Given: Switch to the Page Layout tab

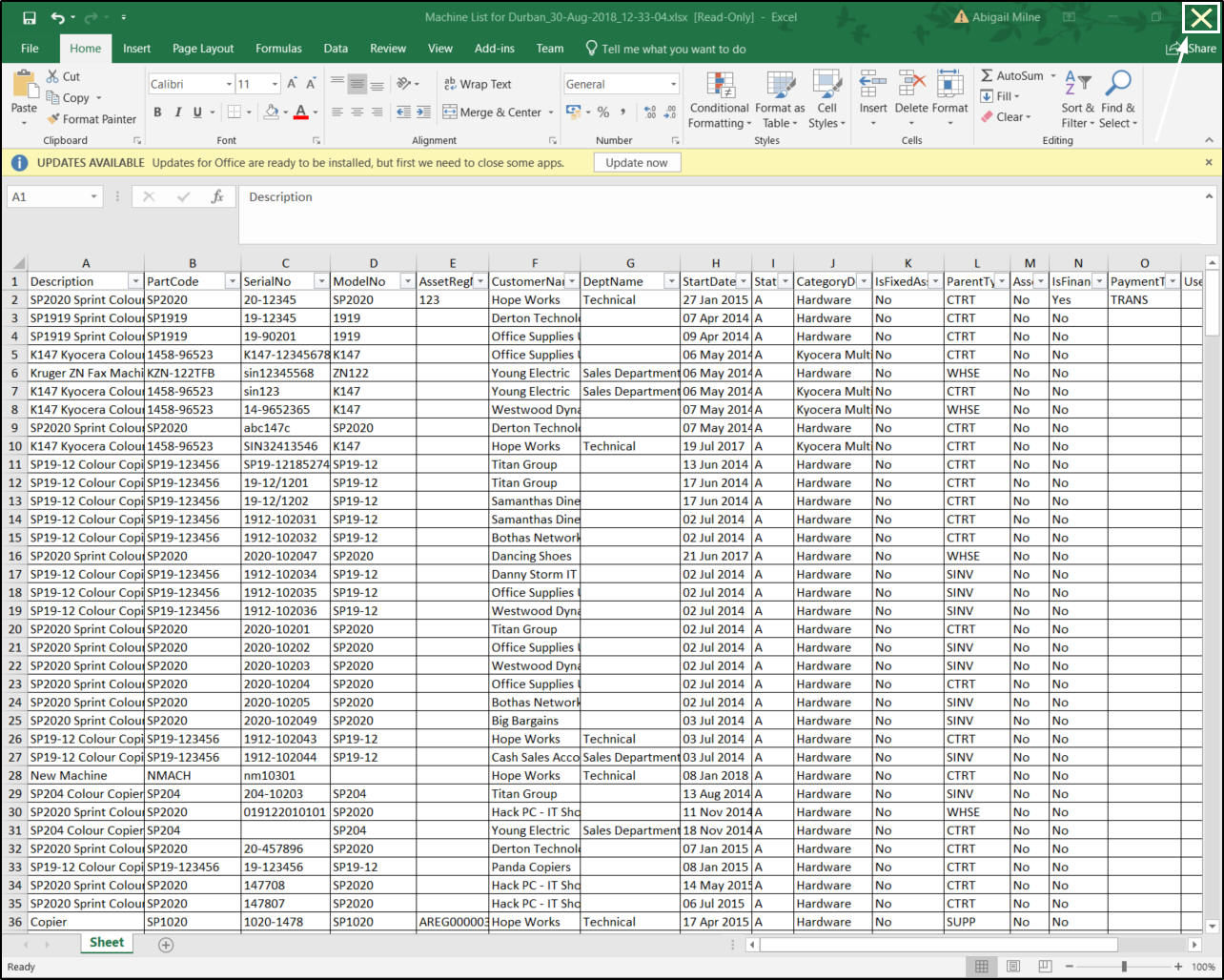Looking at the screenshot, I should tap(202, 49).
